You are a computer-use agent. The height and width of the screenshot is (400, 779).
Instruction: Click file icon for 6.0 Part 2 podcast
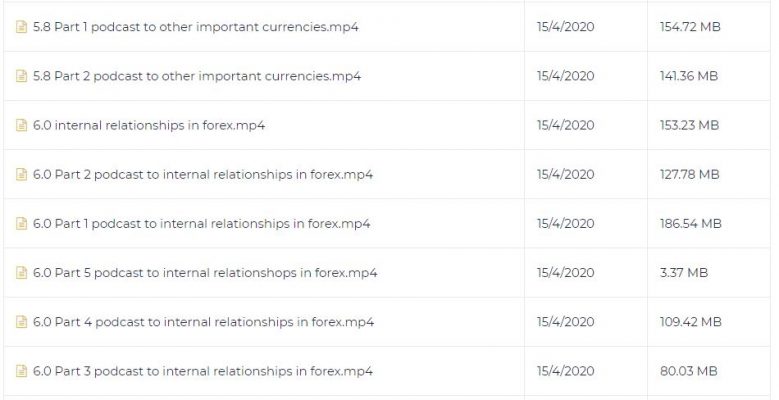[21, 174]
